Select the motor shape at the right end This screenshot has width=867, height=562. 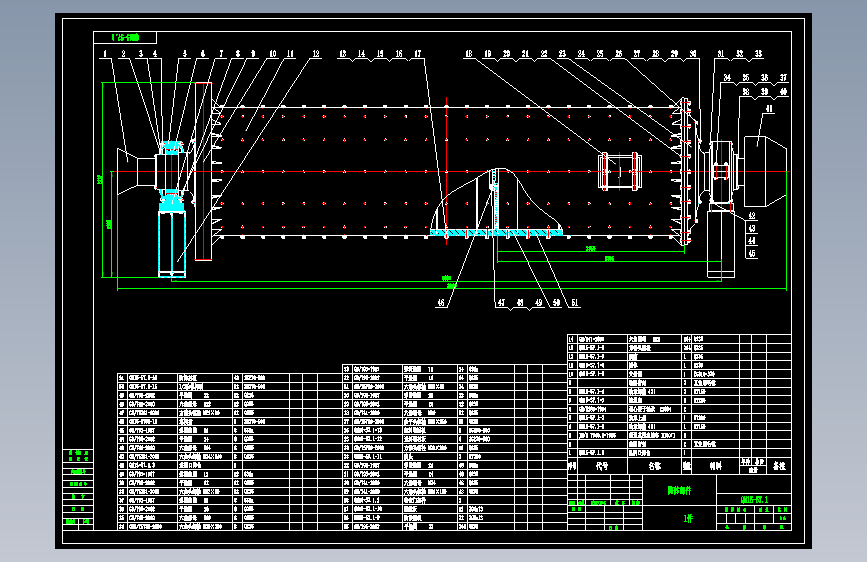pos(765,171)
